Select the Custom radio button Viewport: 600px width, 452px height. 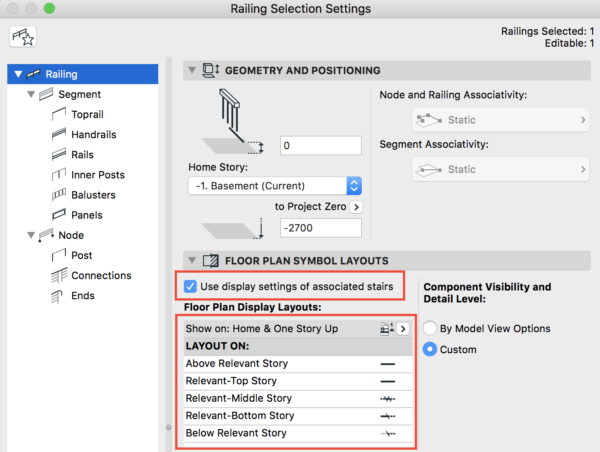(431, 349)
